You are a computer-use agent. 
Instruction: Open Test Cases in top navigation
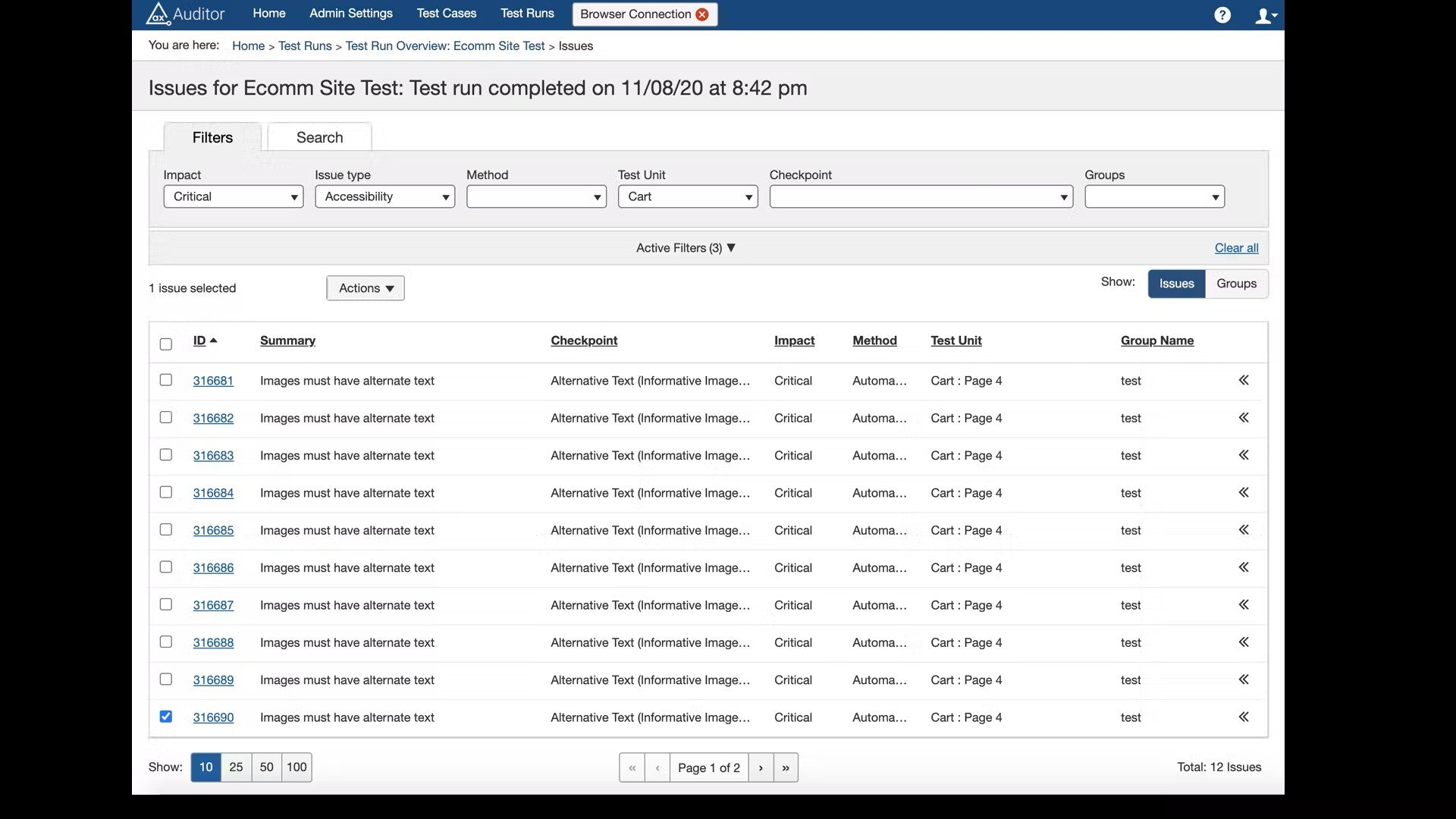point(446,14)
